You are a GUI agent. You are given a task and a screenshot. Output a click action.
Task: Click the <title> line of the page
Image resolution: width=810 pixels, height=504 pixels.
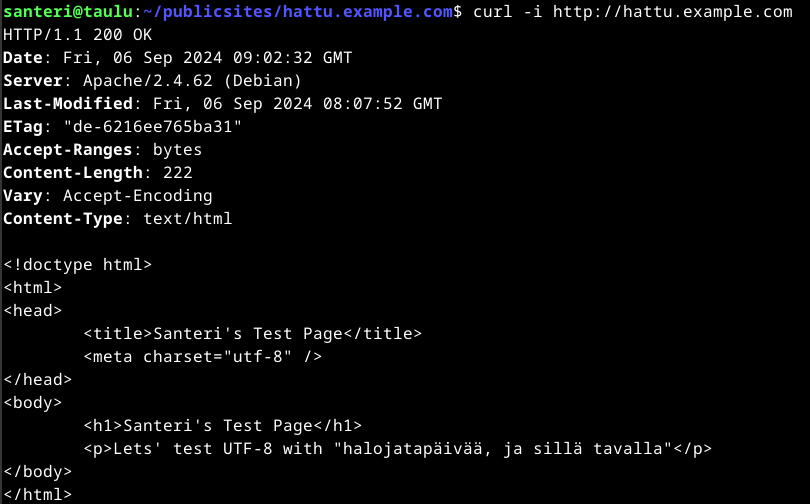coord(253,334)
